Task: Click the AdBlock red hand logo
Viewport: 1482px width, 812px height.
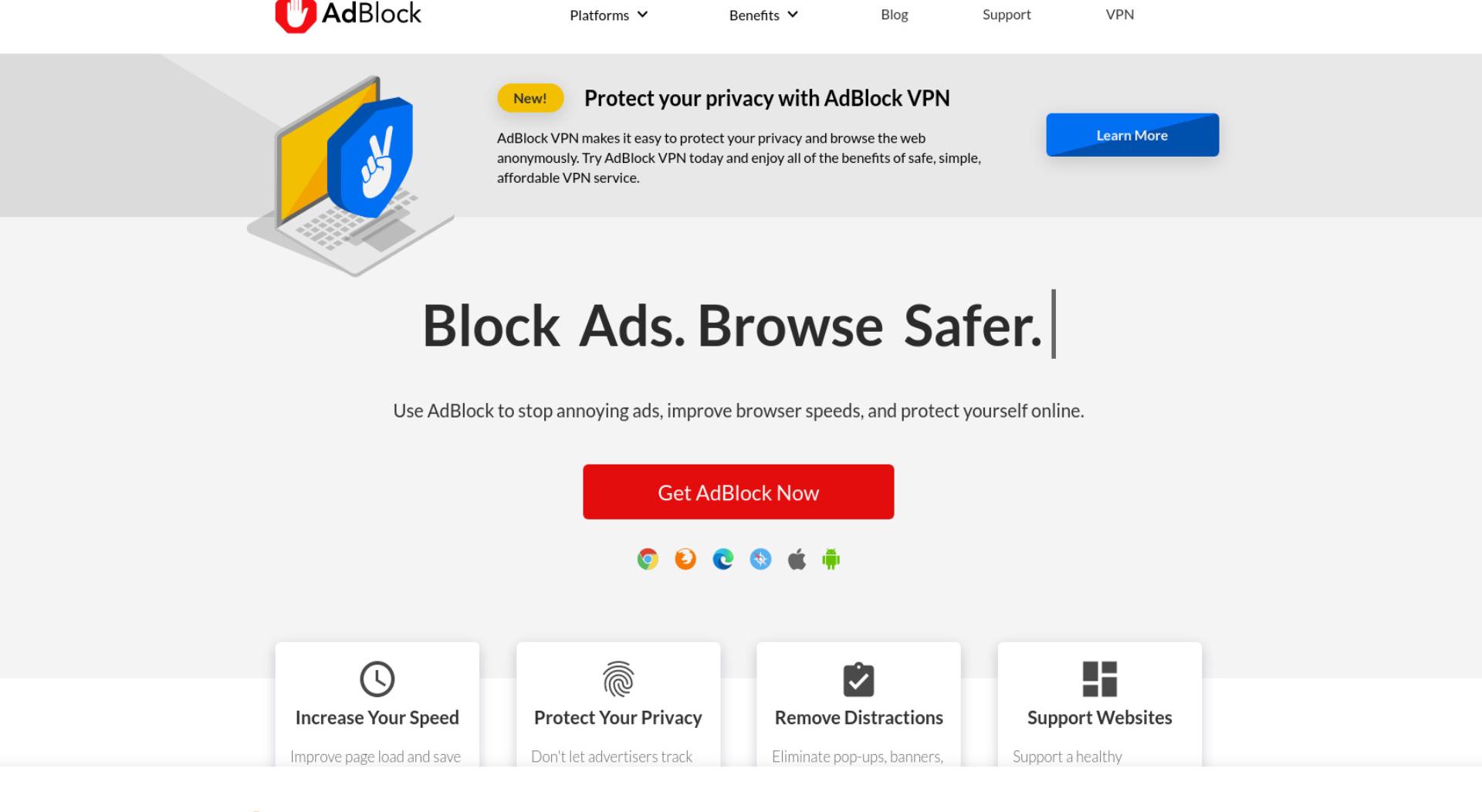Action: tap(296, 15)
